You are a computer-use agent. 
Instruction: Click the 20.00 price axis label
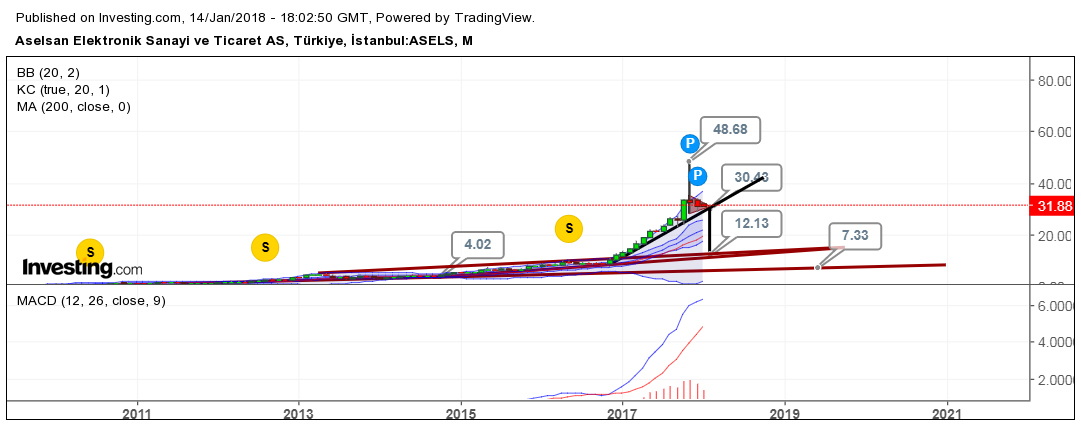[x=1055, y=236]
